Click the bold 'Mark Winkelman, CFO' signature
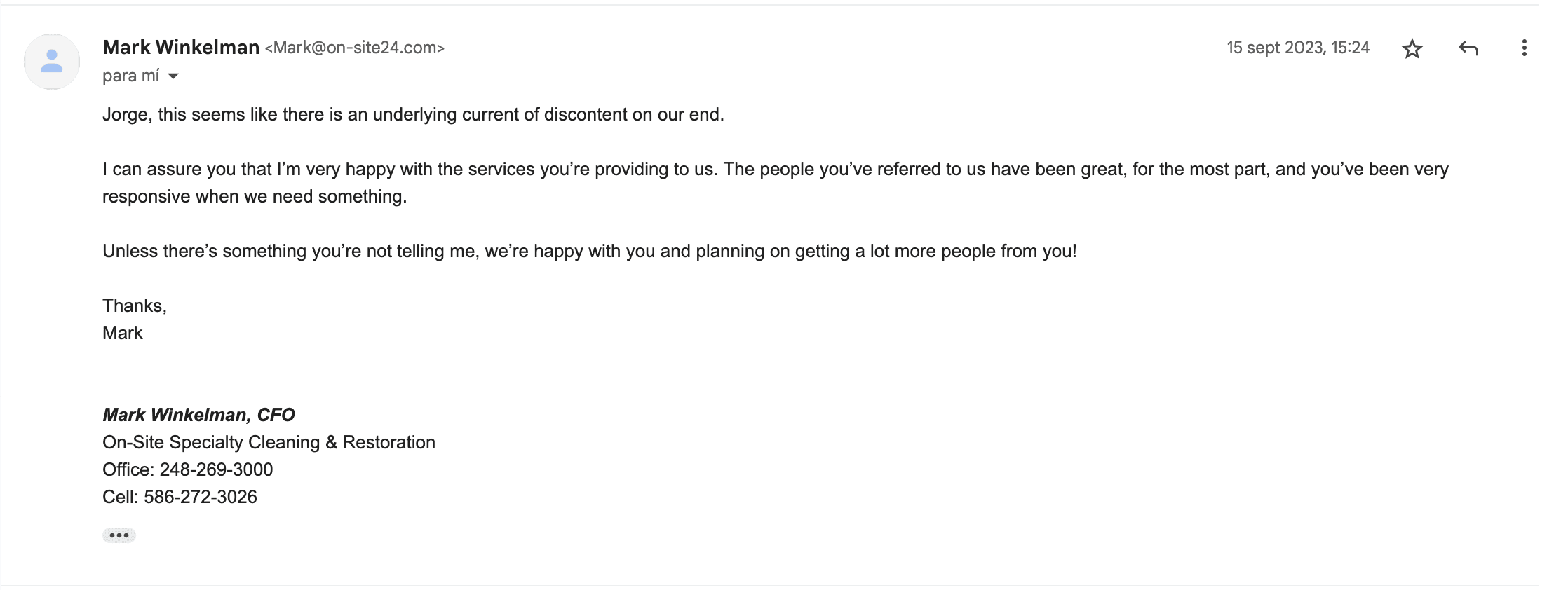 pos(198,415)
